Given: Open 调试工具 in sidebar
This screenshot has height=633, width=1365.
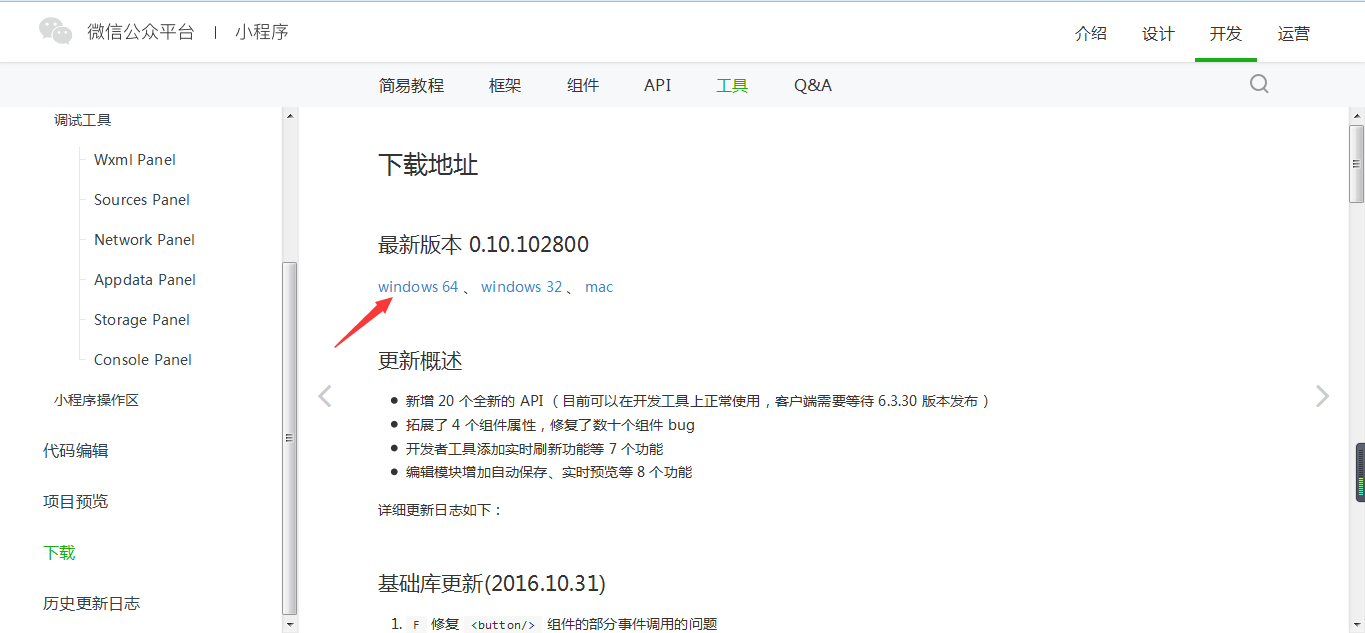Looking at the screenshot, I should (x=83, y=120).
